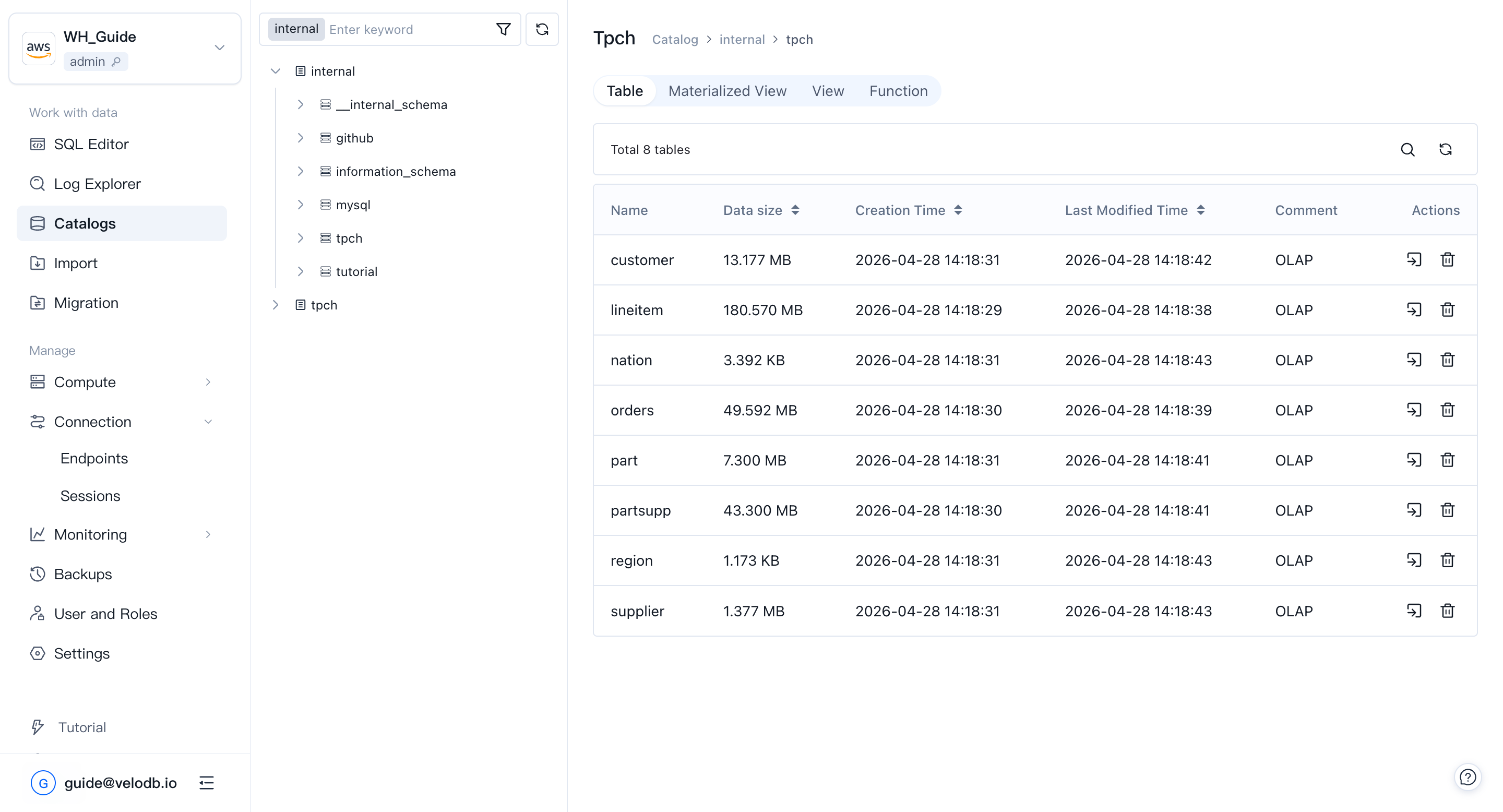Switch to the Materialized View tab
The height and width of the screenshot is (812, 1503).
tap(727, 90)
